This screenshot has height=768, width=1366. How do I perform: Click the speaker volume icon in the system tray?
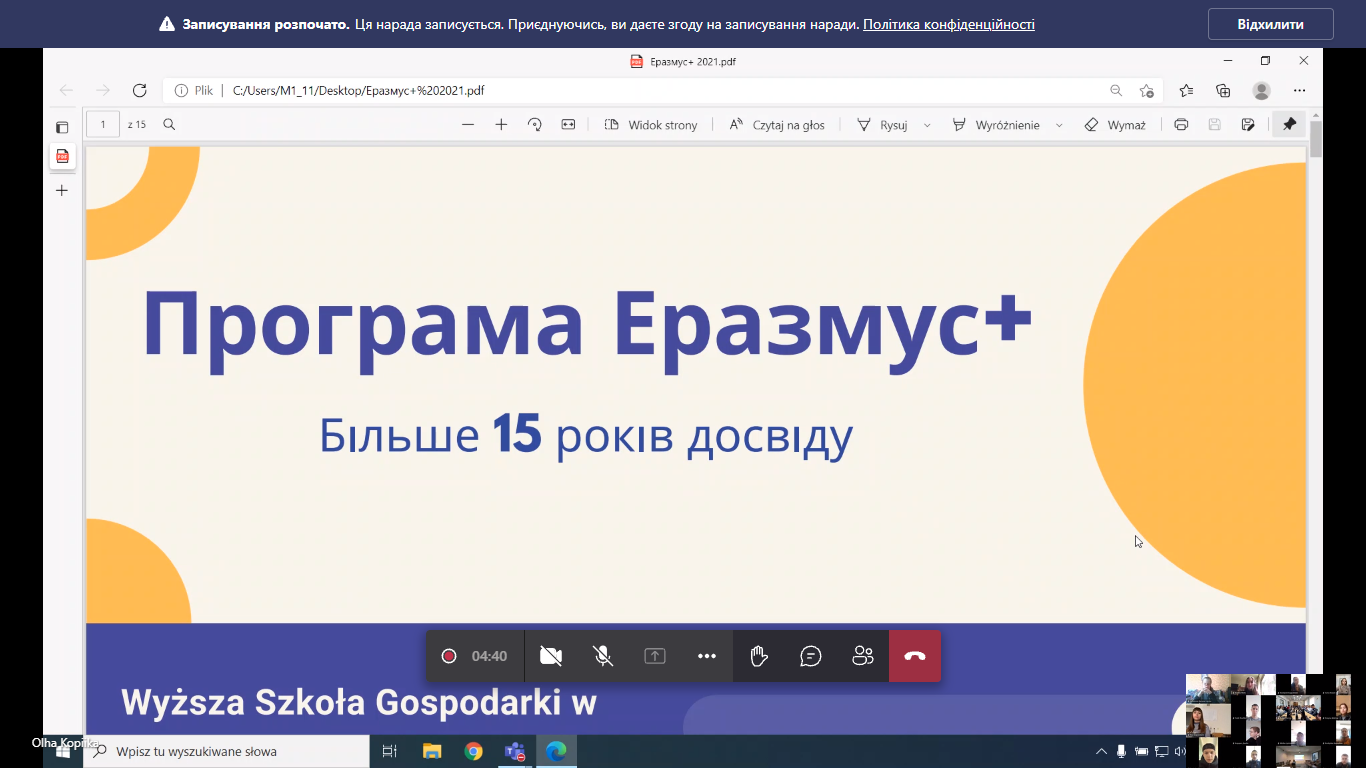point(1180,751)
